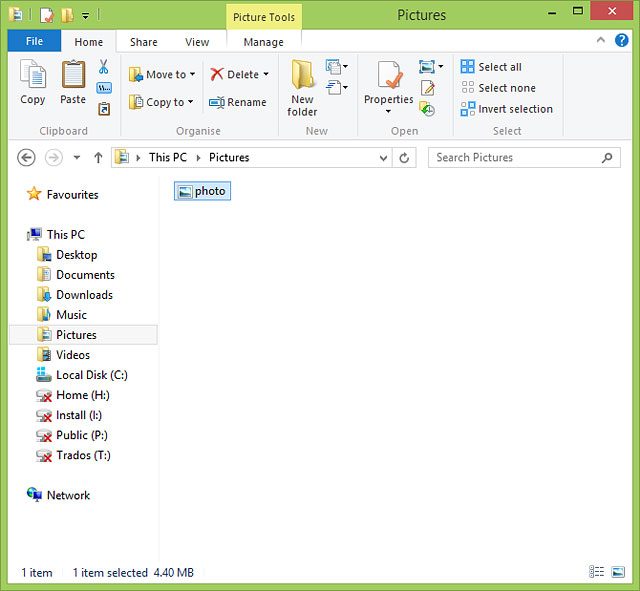Image resolution: width=640 pixels, height=591 pixels.
Task: Select This PC in navigation pane
Action: click(x=56, y=235)
